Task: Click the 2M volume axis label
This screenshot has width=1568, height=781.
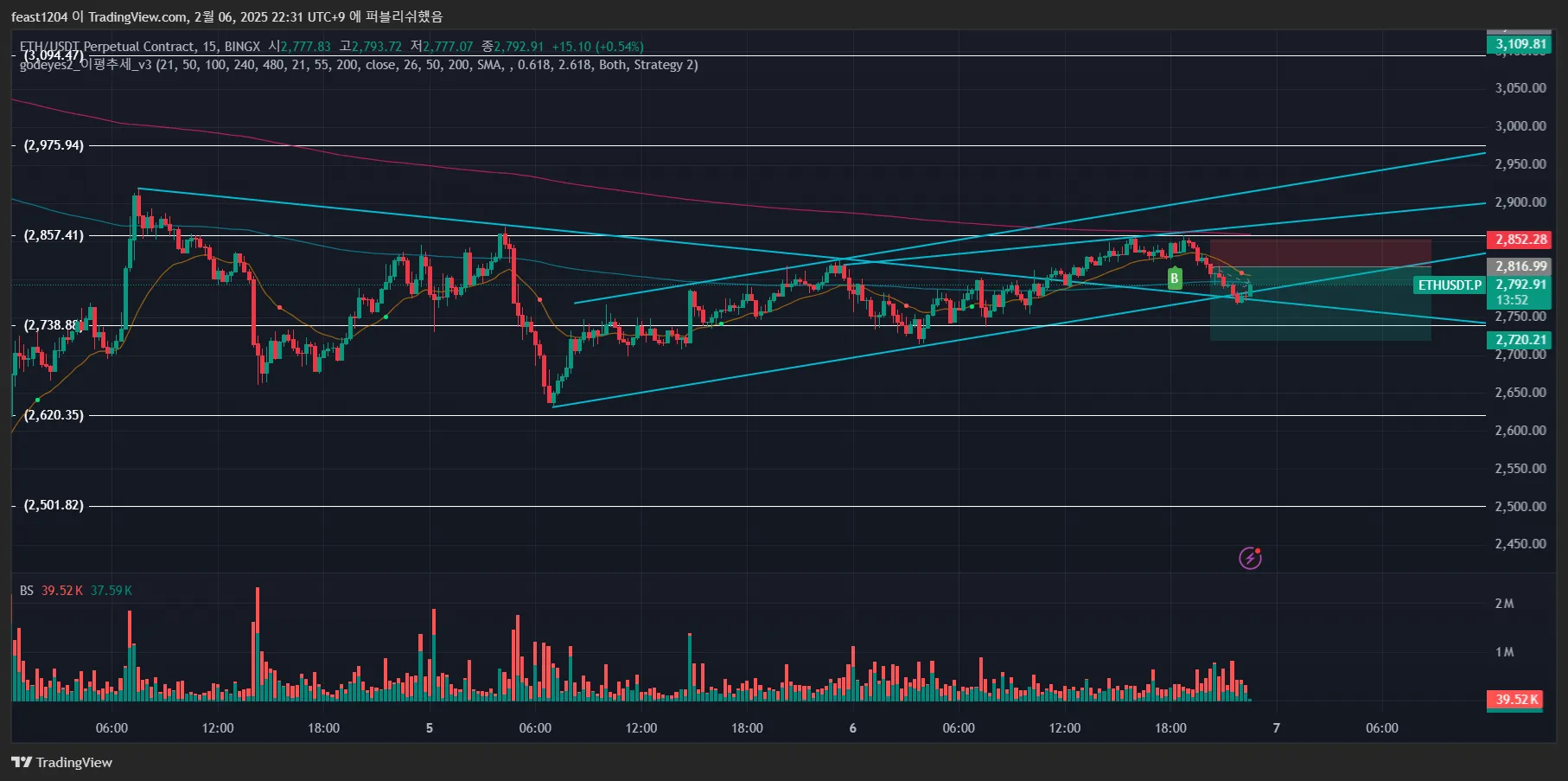Action: 1504,604
